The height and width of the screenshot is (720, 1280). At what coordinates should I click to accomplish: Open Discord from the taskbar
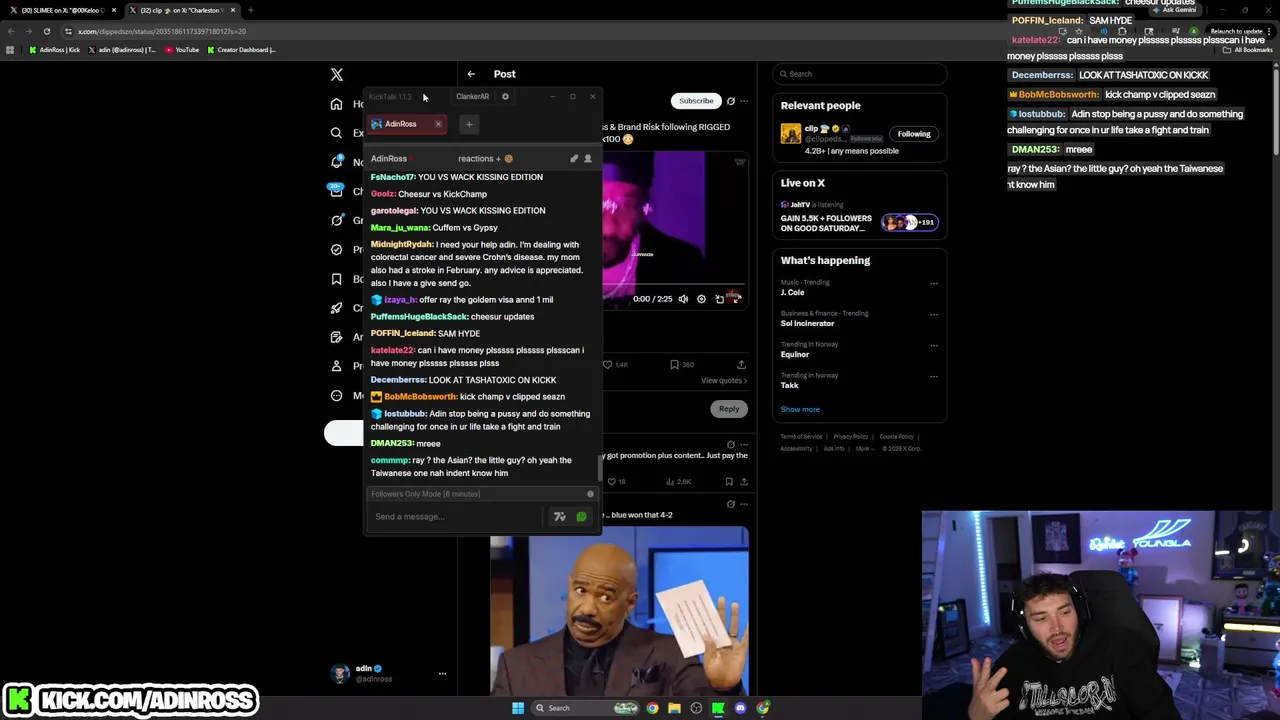coord(740,708)
